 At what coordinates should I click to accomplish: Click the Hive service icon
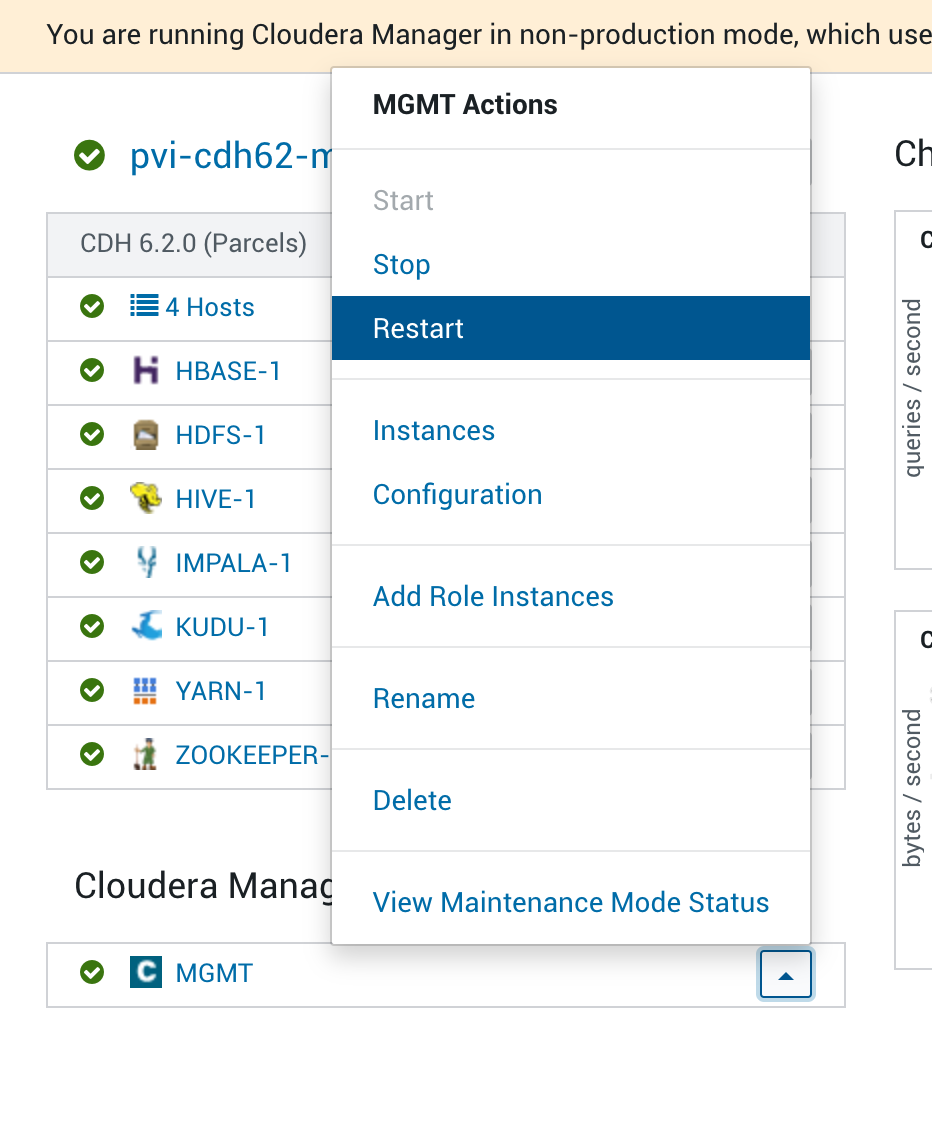click(x=146, y=499)
